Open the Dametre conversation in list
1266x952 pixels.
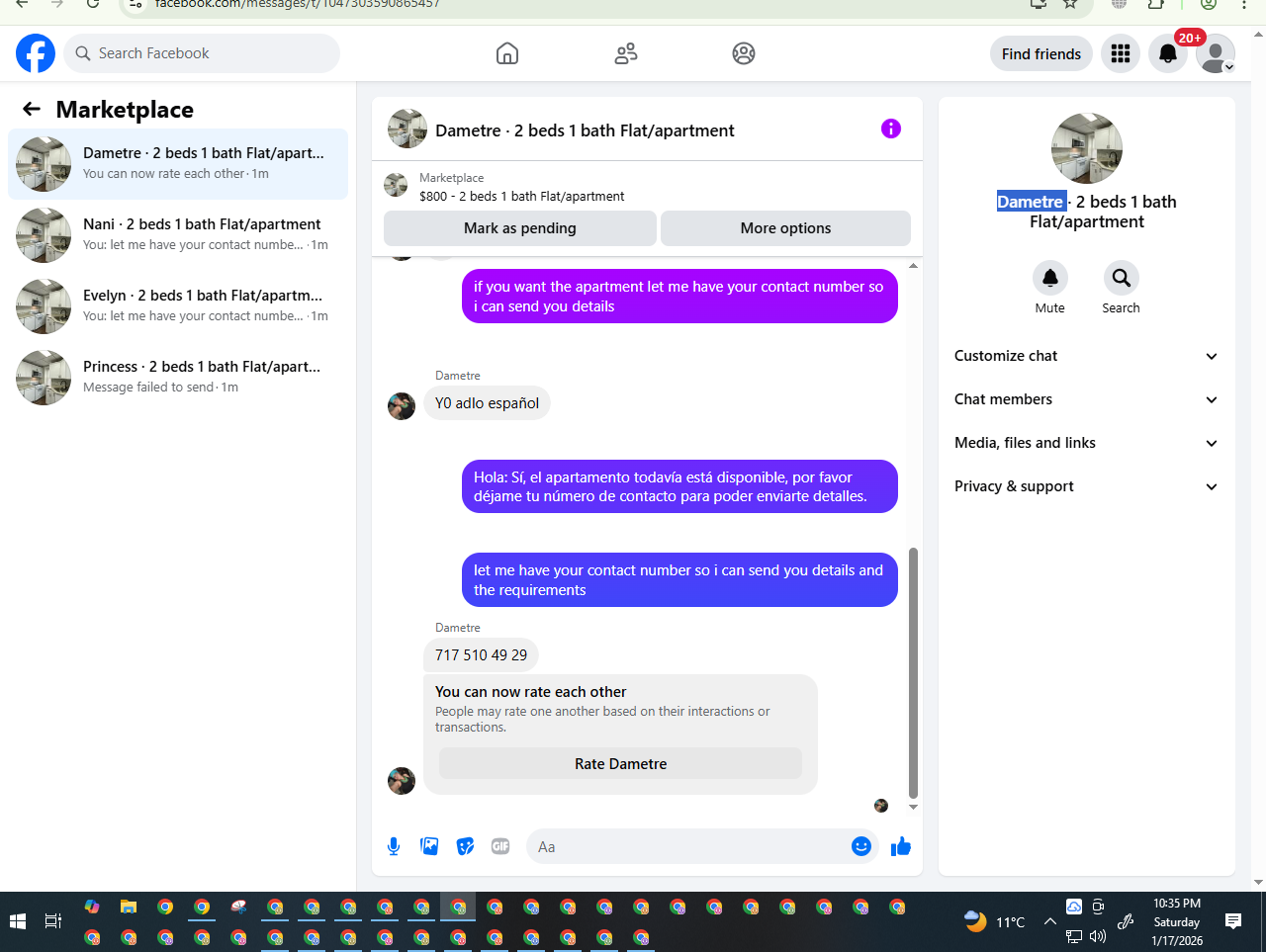178,164
